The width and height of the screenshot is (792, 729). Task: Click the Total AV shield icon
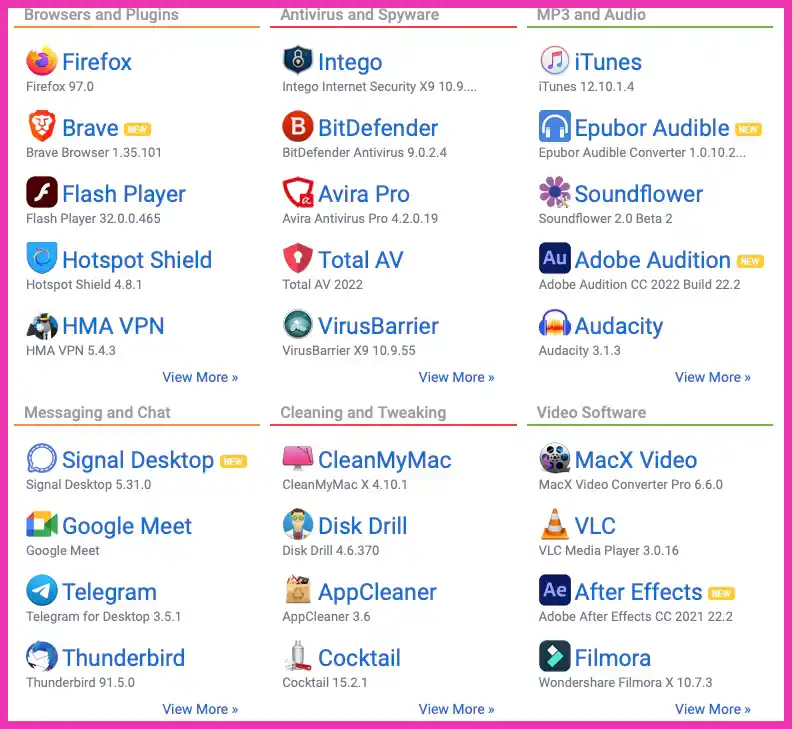coord(298,258)
